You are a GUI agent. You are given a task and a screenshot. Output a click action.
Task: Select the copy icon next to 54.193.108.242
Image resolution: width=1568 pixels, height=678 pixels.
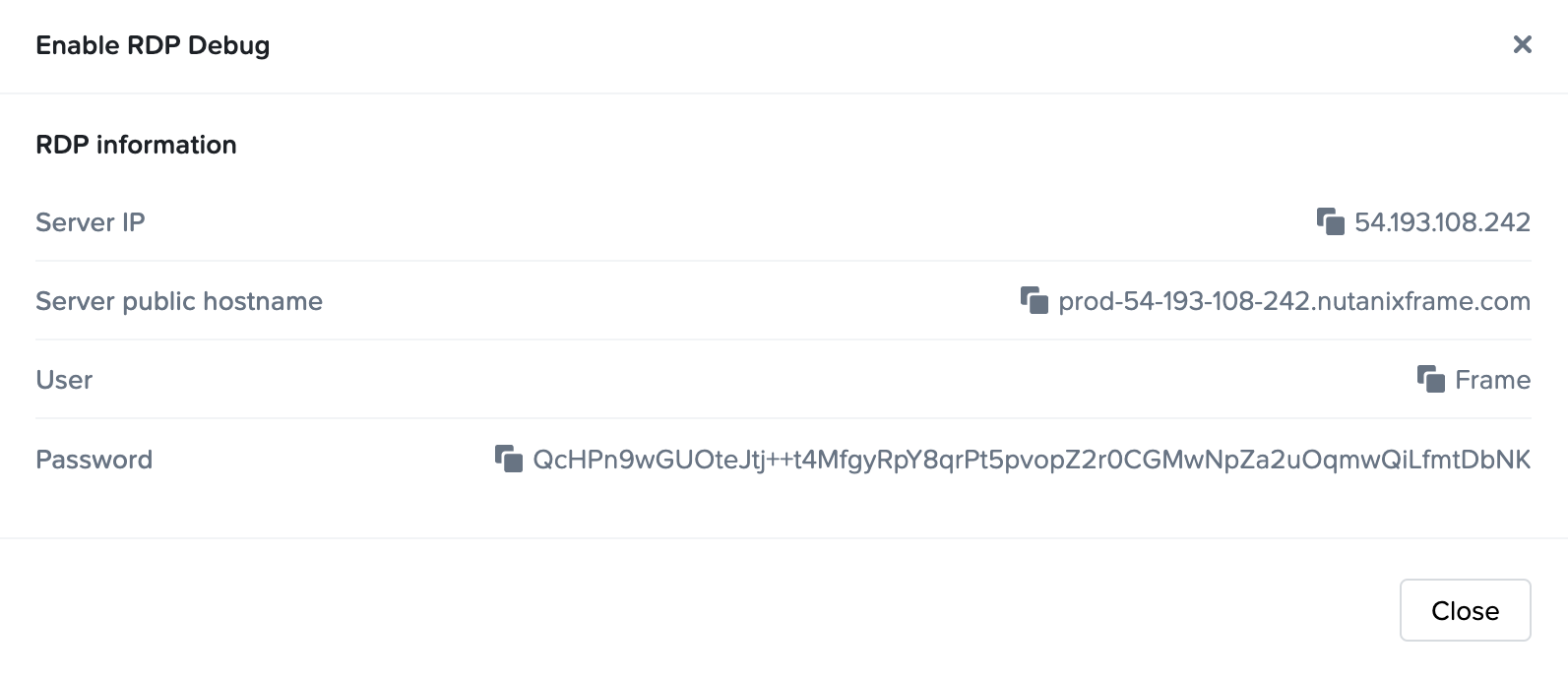tap(1332, 222)
